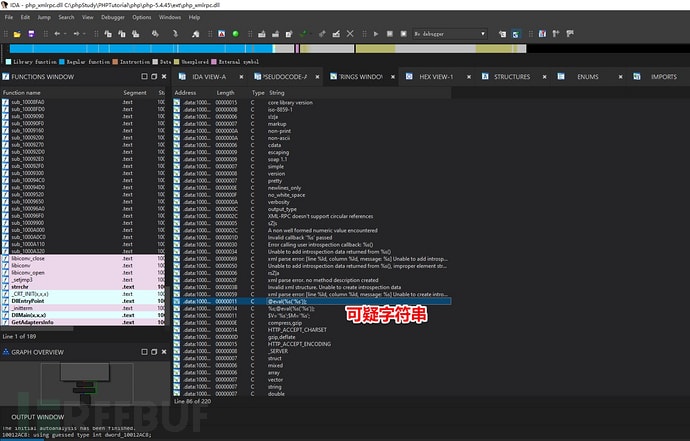This screenshot has width=690, height=441.
Task: Click the blue refresh-style icon near debugger dropdown
Action: pos(516,34)
